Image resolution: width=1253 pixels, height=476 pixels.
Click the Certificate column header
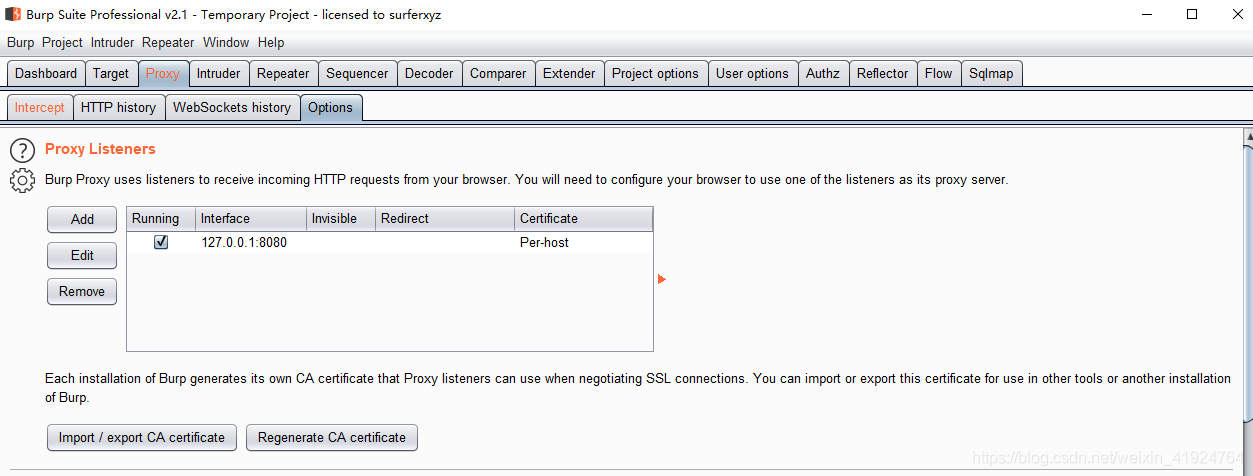coord(584,218)
